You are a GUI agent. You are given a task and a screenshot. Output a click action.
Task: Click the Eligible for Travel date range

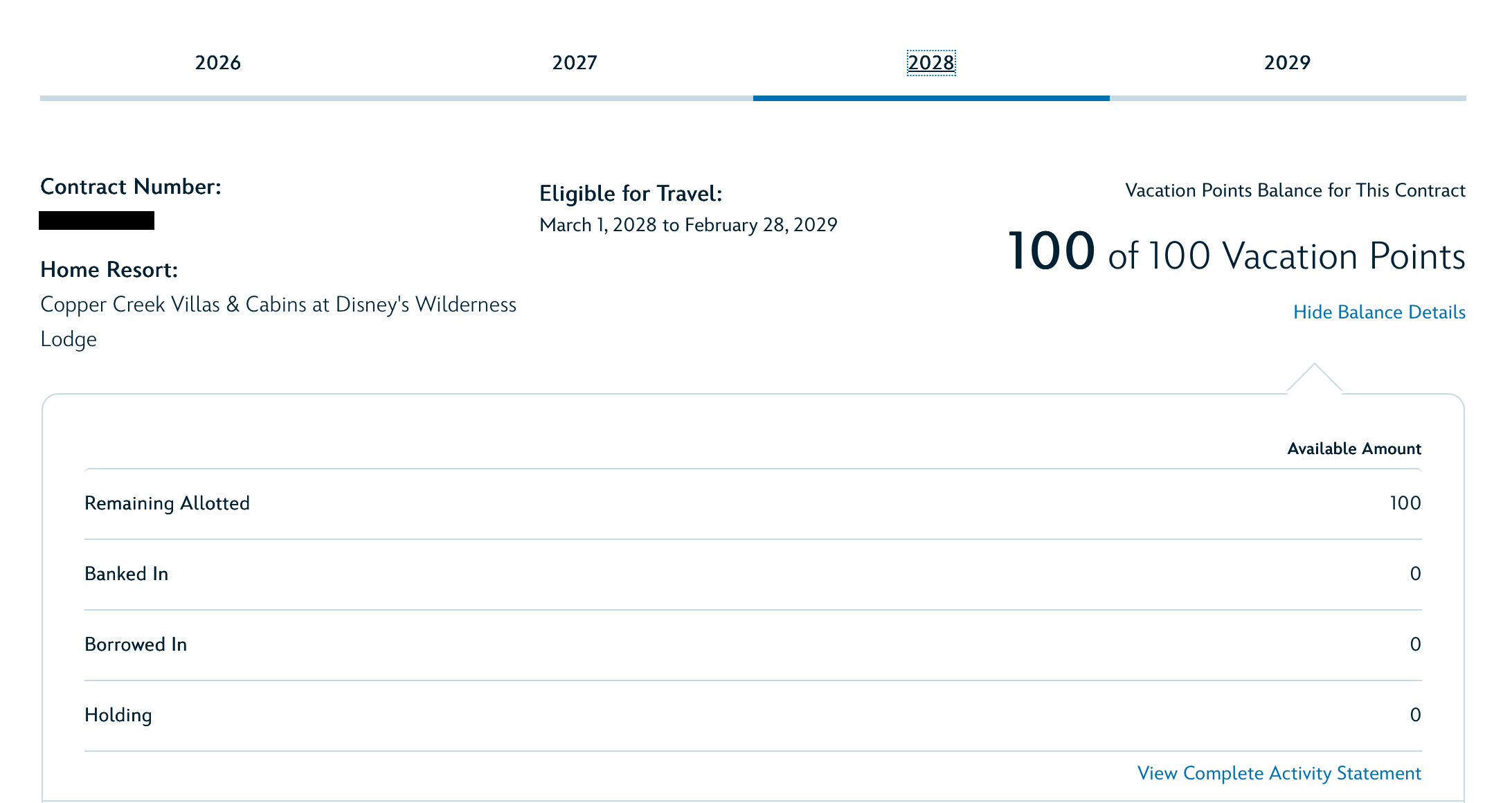(688, 225)
